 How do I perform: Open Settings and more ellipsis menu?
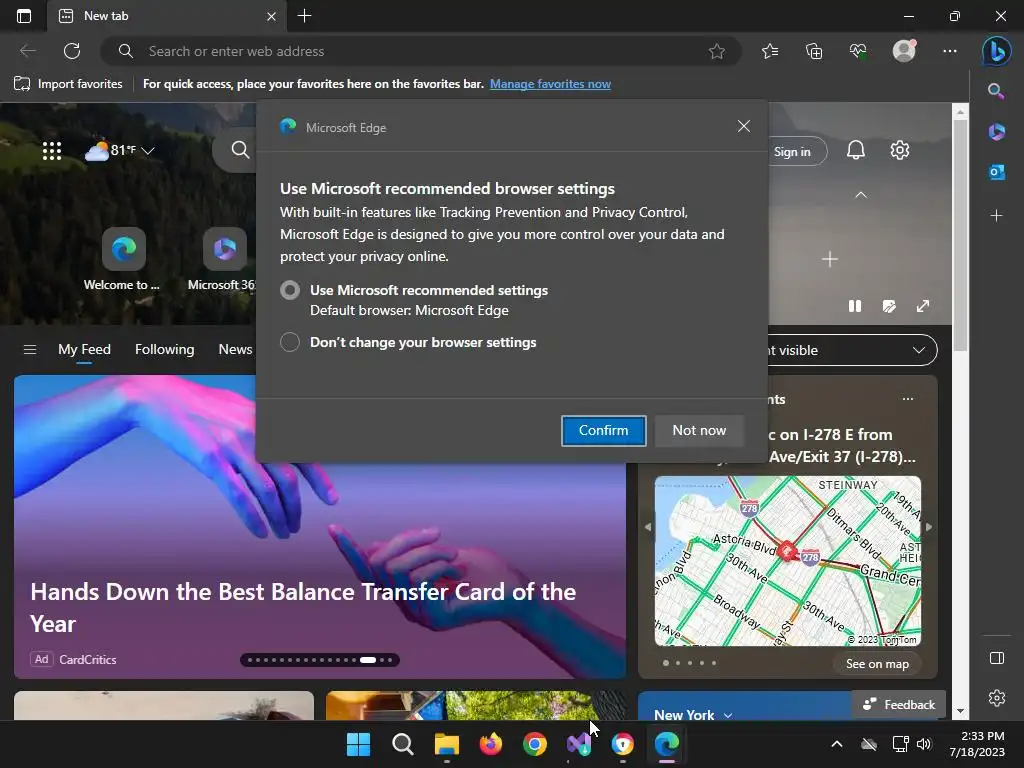click(950, 51)
